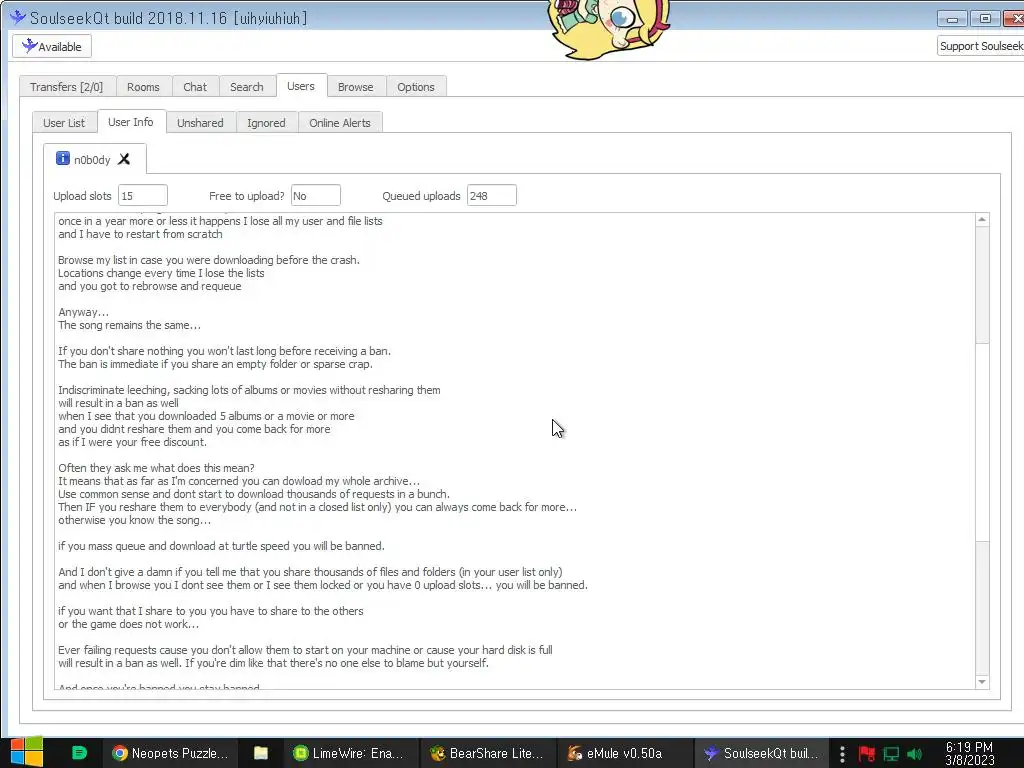Switch to BearShare Lite taskbar window

pyautogui.click(x=487, y=753)
